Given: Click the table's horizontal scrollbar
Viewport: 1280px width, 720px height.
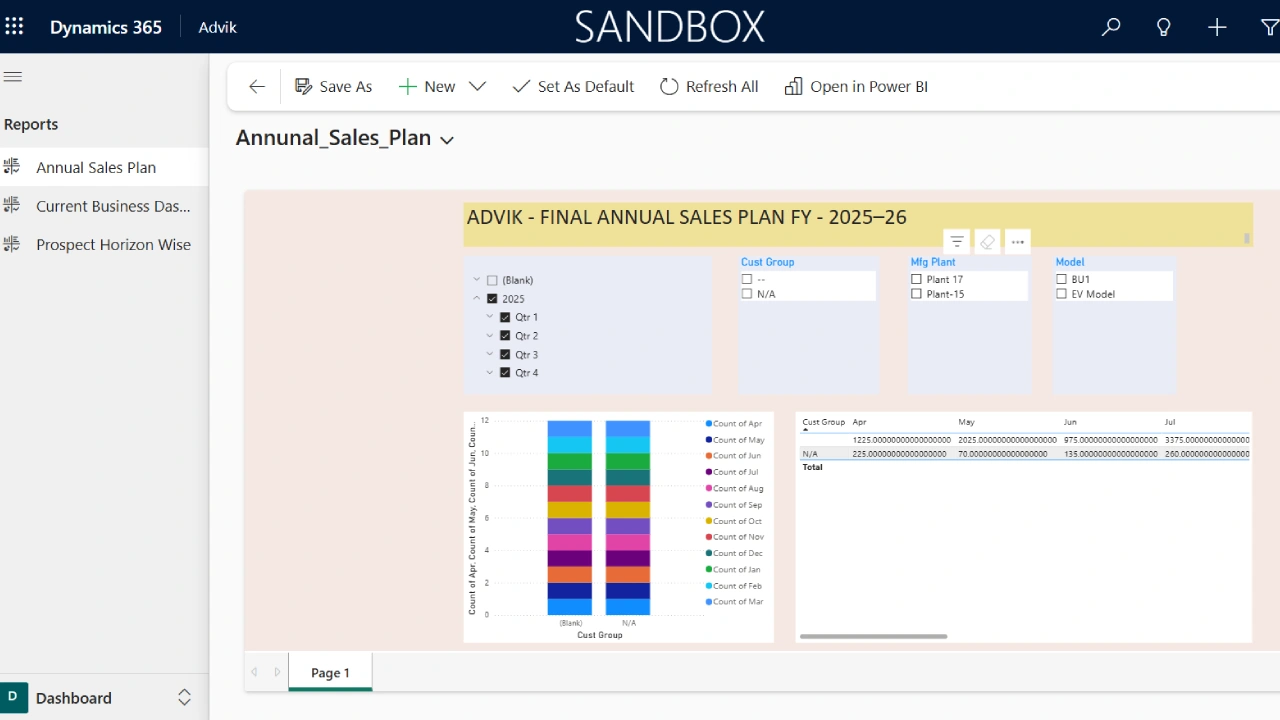Looking at the screenshot, I should (x=873, y=636).
